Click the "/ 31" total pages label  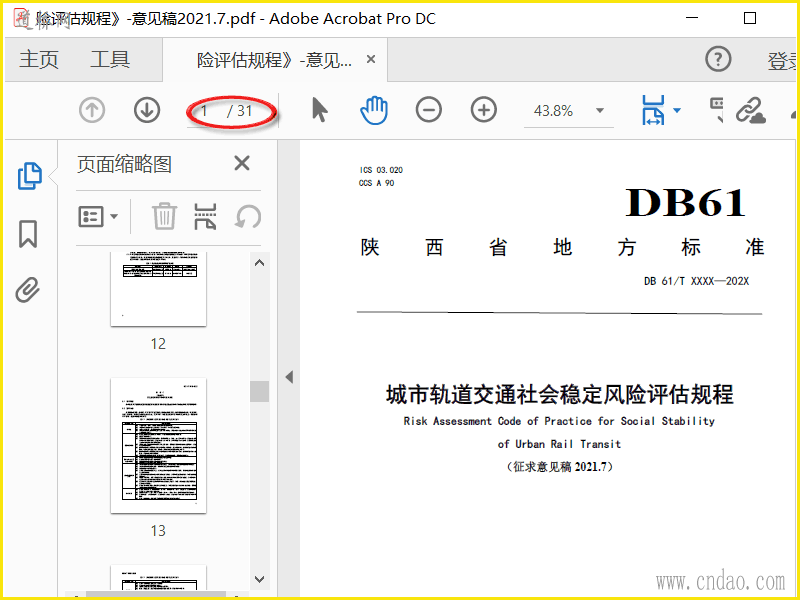[x=240, y=111]
